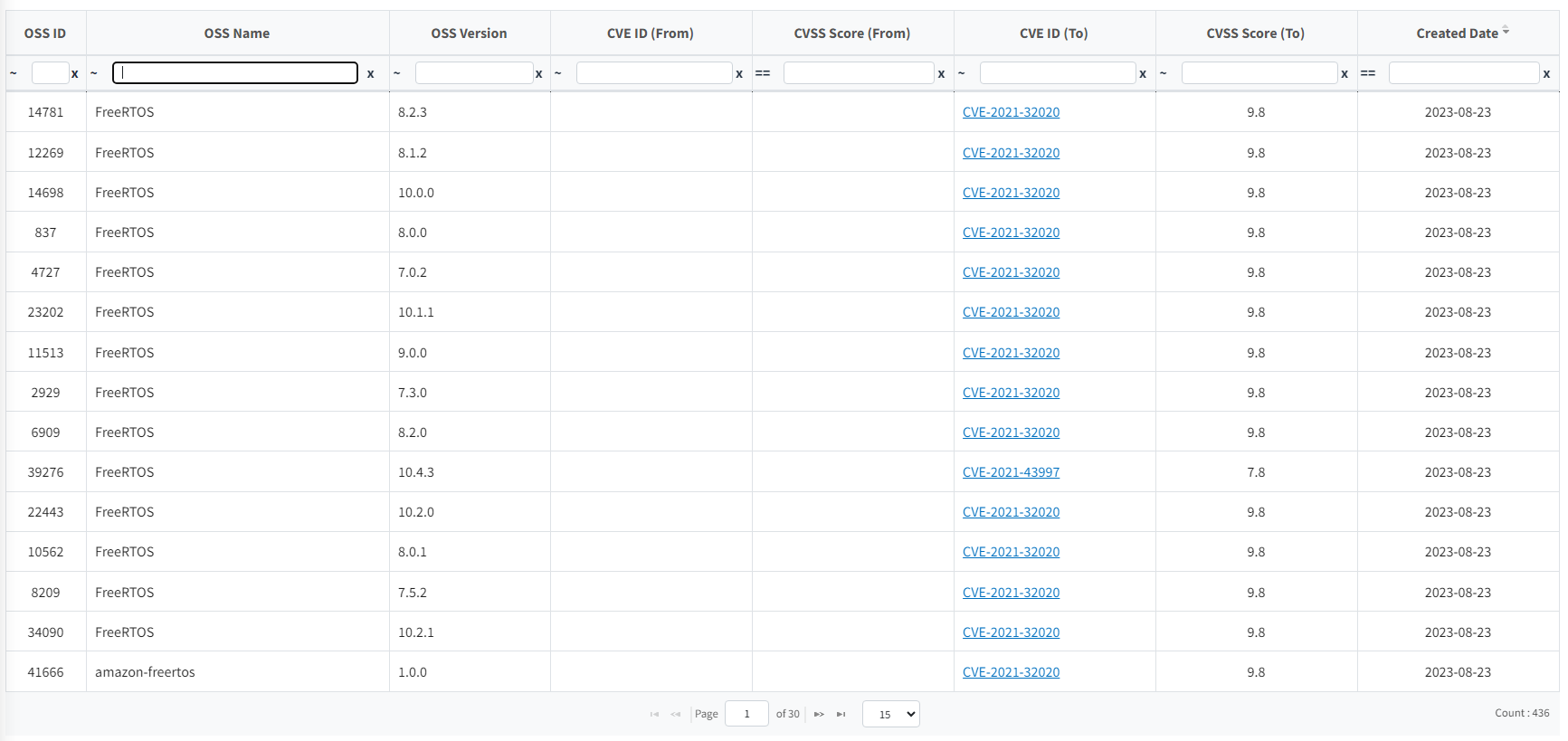Open CVE-2021-32020 link for FreeRTOS 9.0.0

tap(1011, 353)
